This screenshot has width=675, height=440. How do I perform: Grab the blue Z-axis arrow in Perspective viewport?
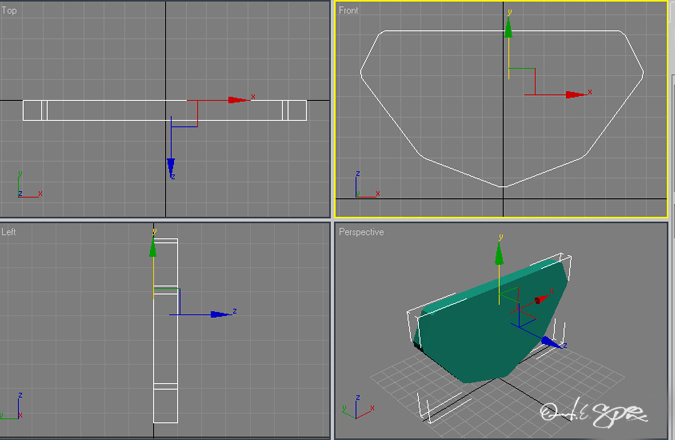tap(551, 341)
